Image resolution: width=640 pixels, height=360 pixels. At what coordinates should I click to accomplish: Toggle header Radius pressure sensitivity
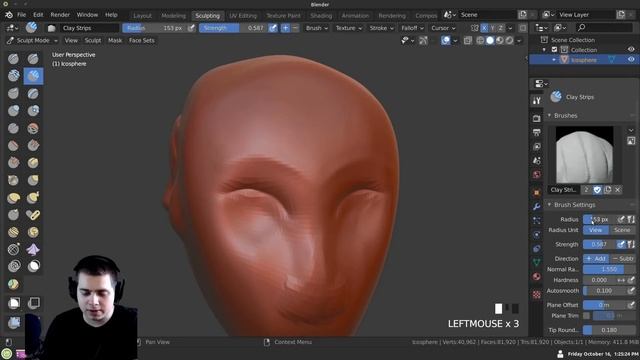[x=191, y=28]
